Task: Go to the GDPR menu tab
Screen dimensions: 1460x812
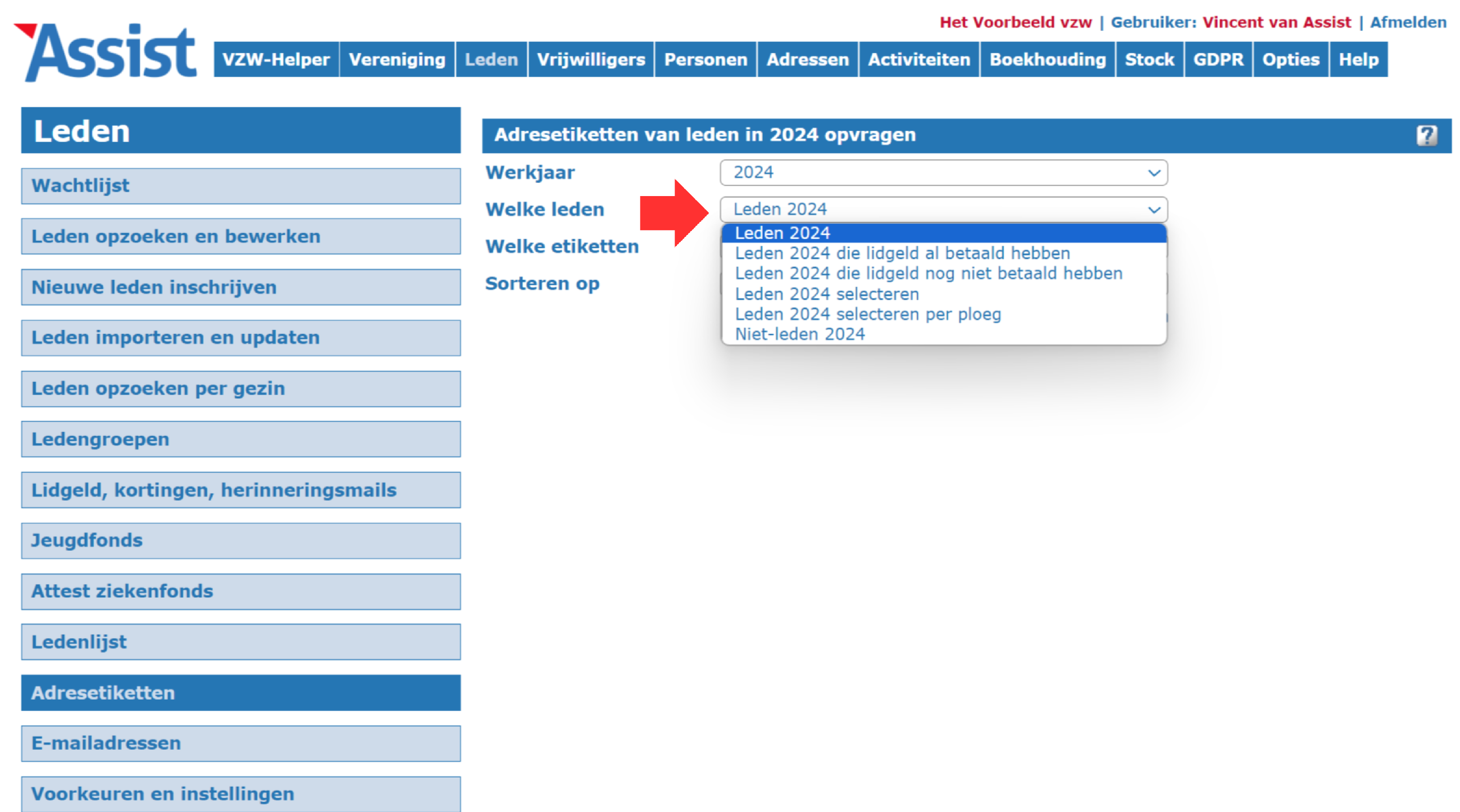Action: point(1218,59)
